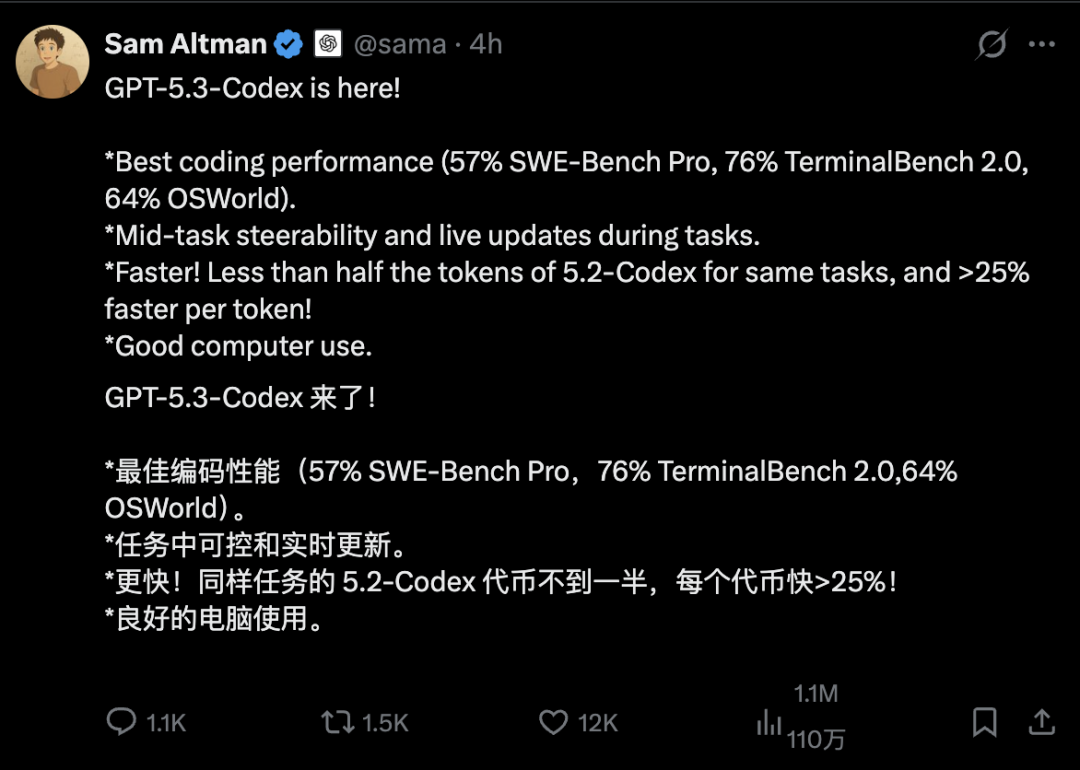
Task: Click the 1.1K replies count
Action: pyautogui.click(x=166, y=723)
